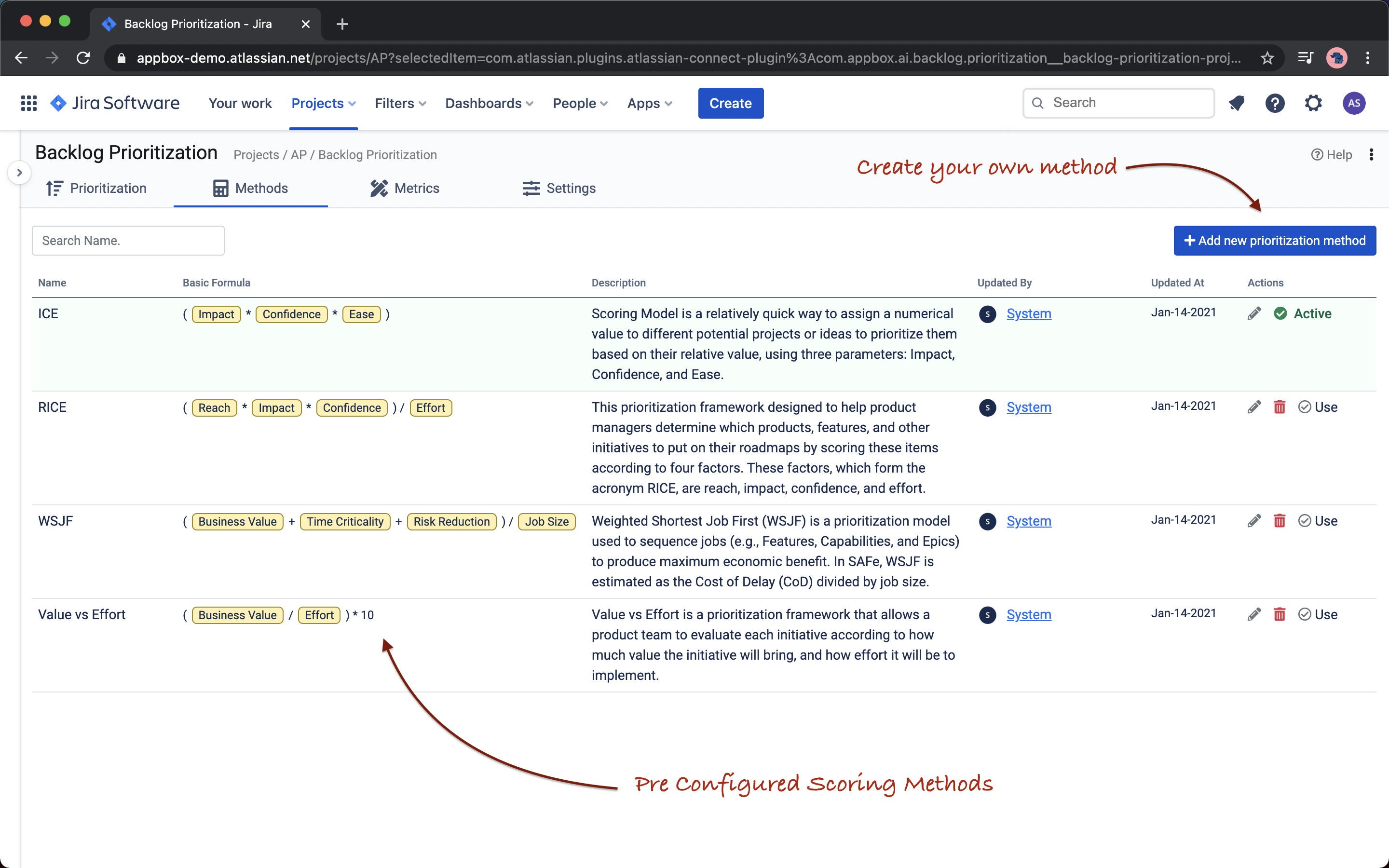
Task: Use the Value vs Effort method
Action: point(1318,614)
